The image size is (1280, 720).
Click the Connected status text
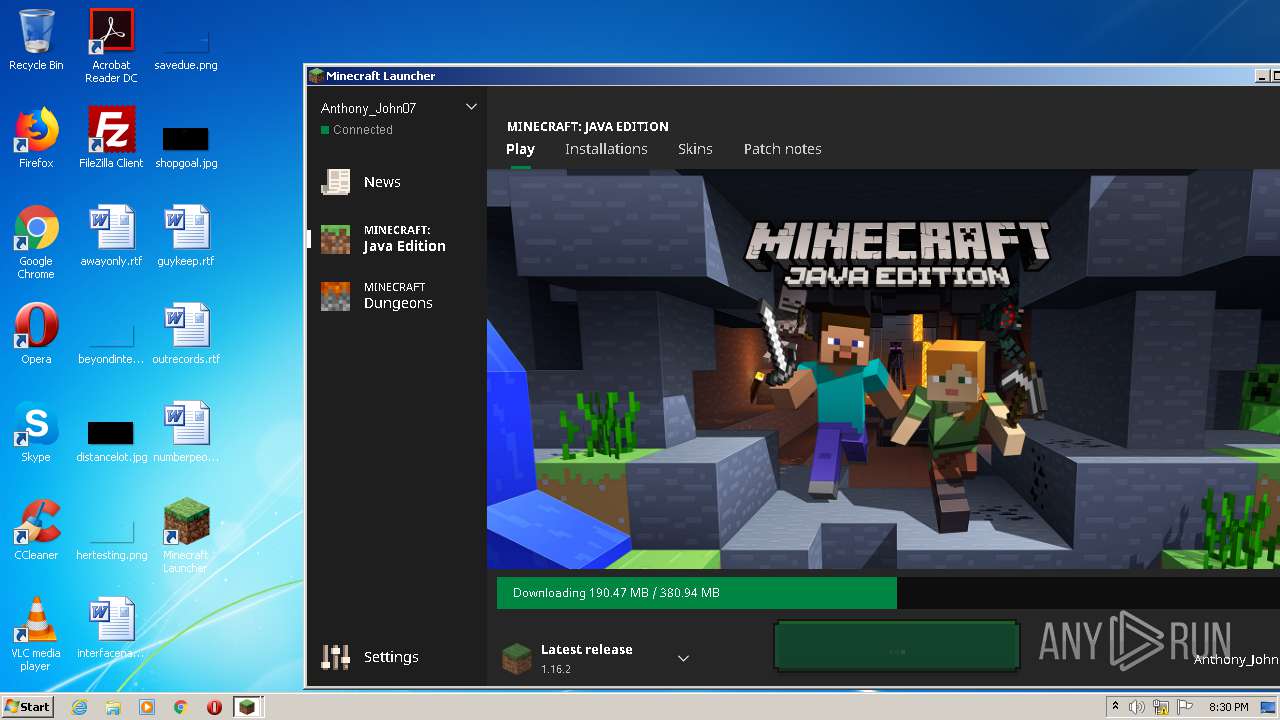tap(363, 130)
